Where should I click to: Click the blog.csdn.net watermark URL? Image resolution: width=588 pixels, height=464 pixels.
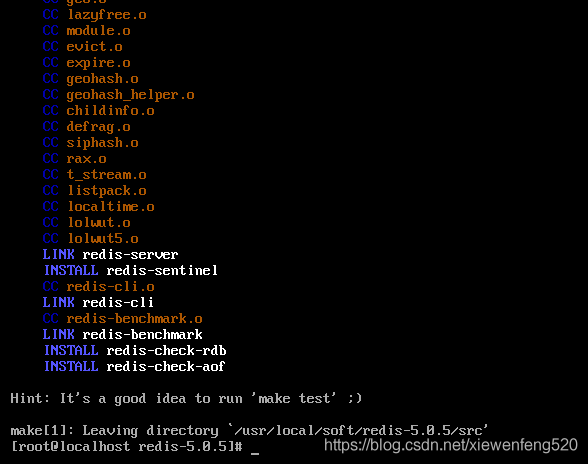[450, 445]
